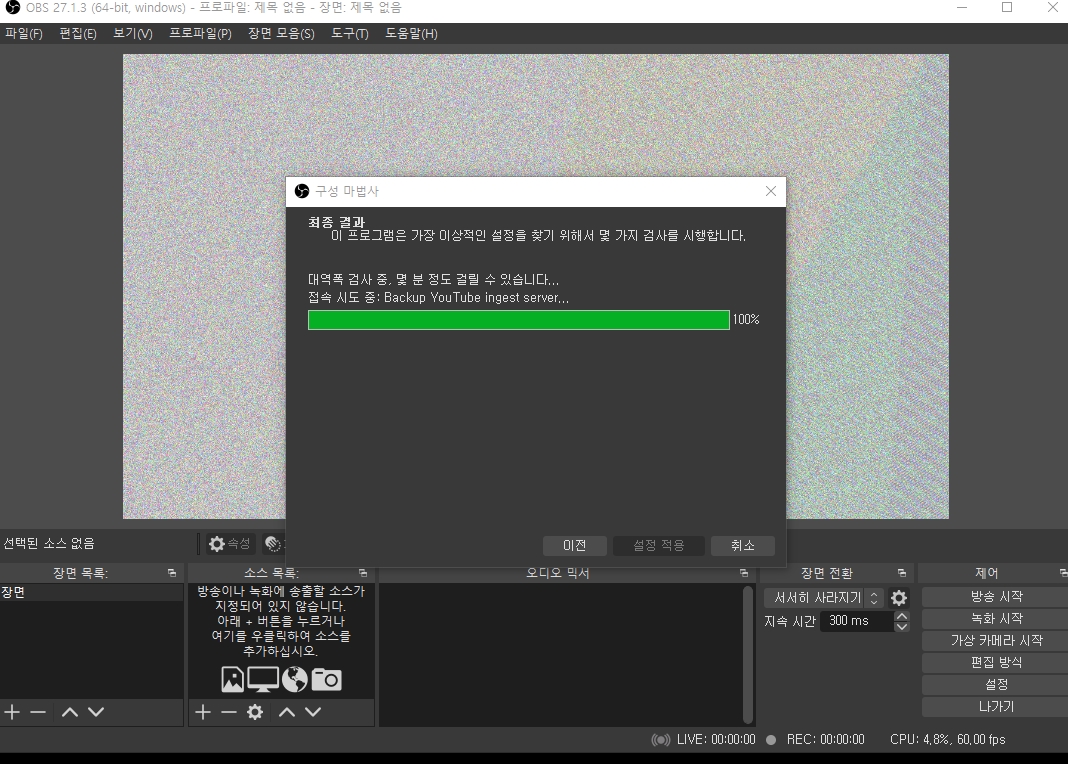The width and height of the screenshot is (1068, 764).
Task: Add a source with plus icon
Action: click(x=203, y=712)
